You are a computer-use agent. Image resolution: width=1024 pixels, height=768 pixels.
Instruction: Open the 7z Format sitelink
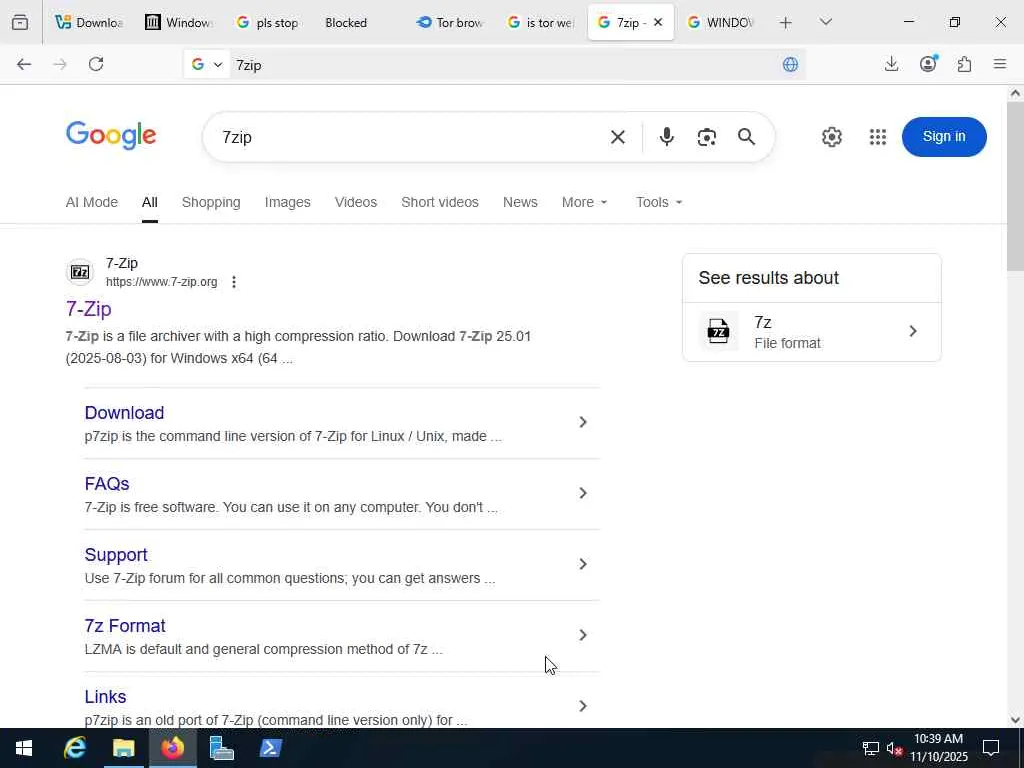click(125, 626)
